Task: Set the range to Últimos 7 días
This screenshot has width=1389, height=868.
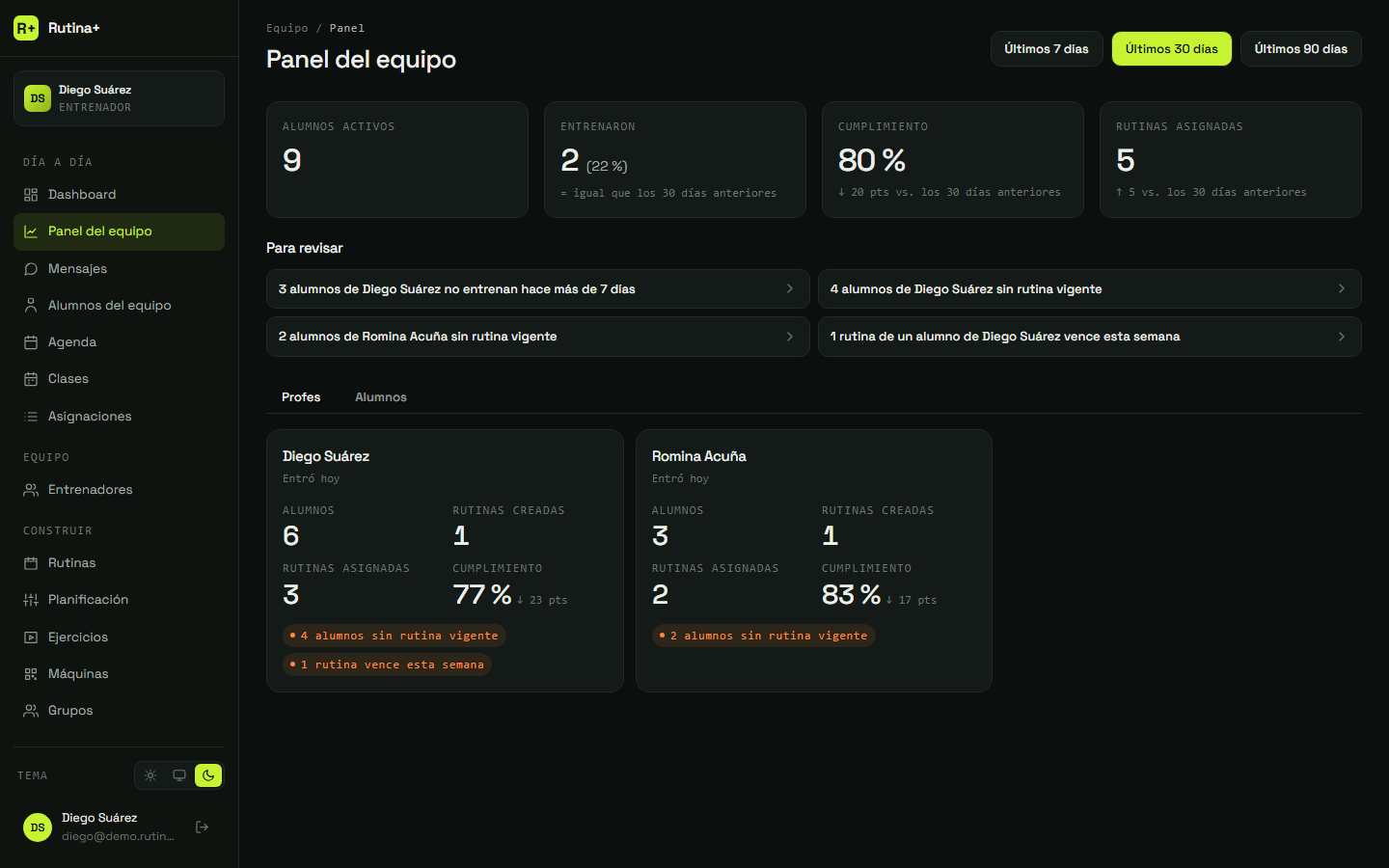Action: pyautogui.click(x=1047, y=49)
